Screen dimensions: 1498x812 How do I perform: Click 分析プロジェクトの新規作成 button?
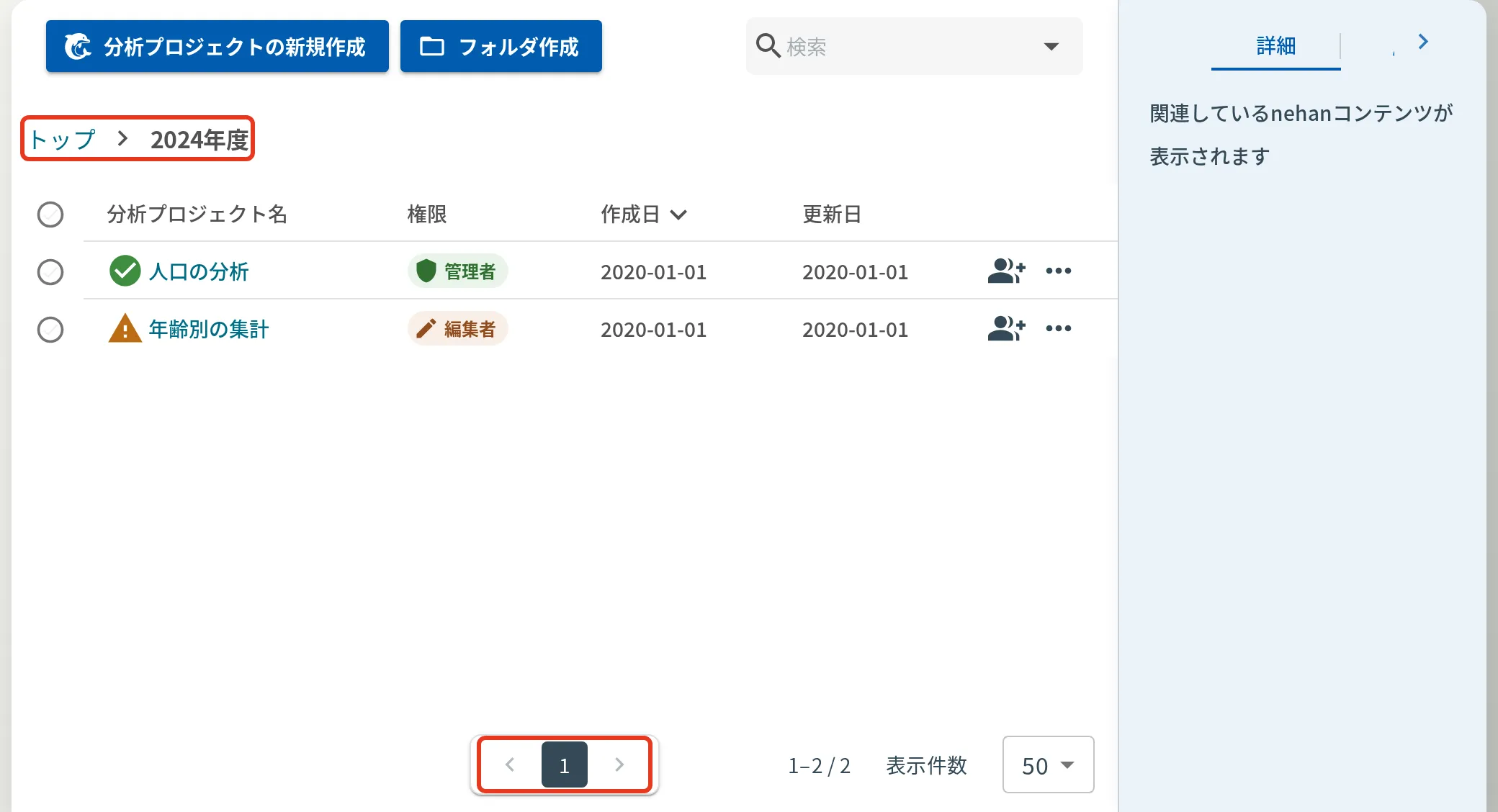[x=217, y=46]
